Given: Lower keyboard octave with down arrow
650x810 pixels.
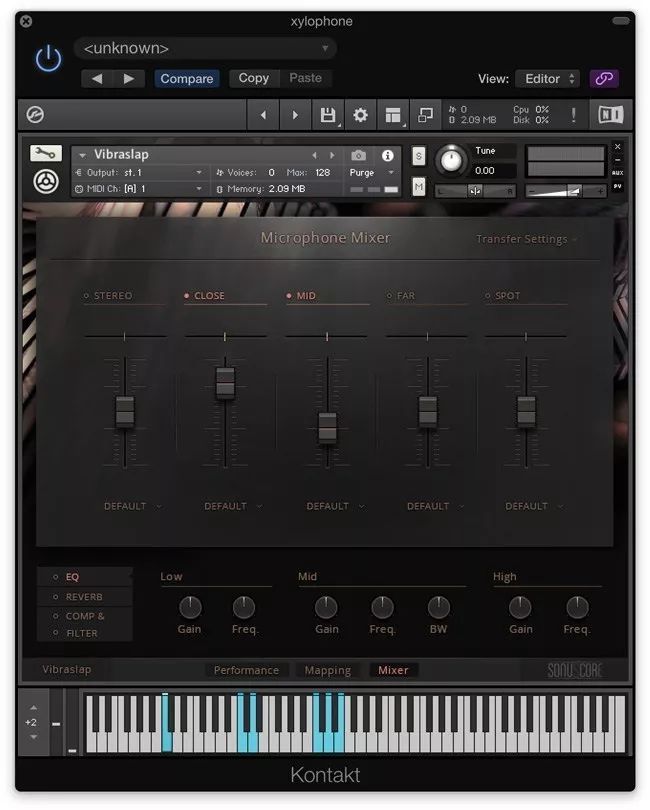Looking at the screenshot, I should coord(33,737).
